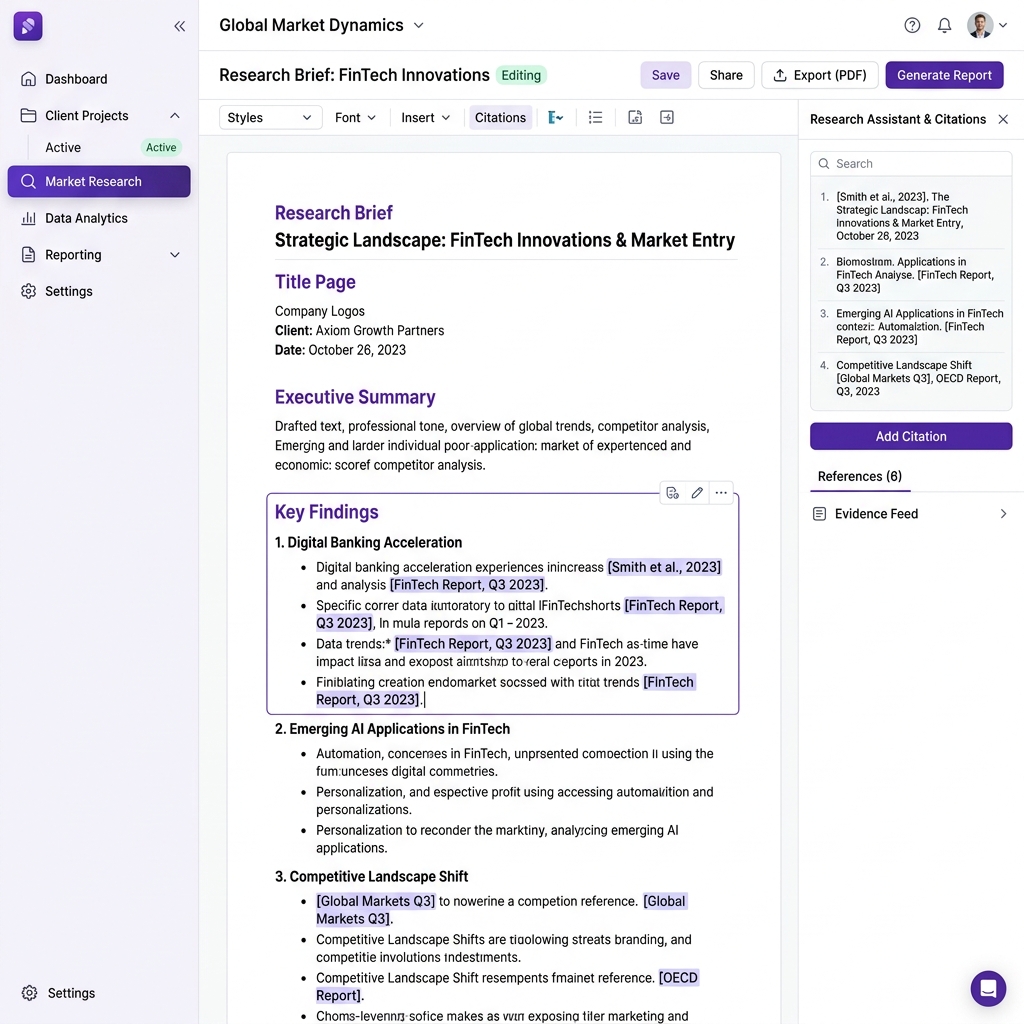Click the Executive Summary heading

355,397
